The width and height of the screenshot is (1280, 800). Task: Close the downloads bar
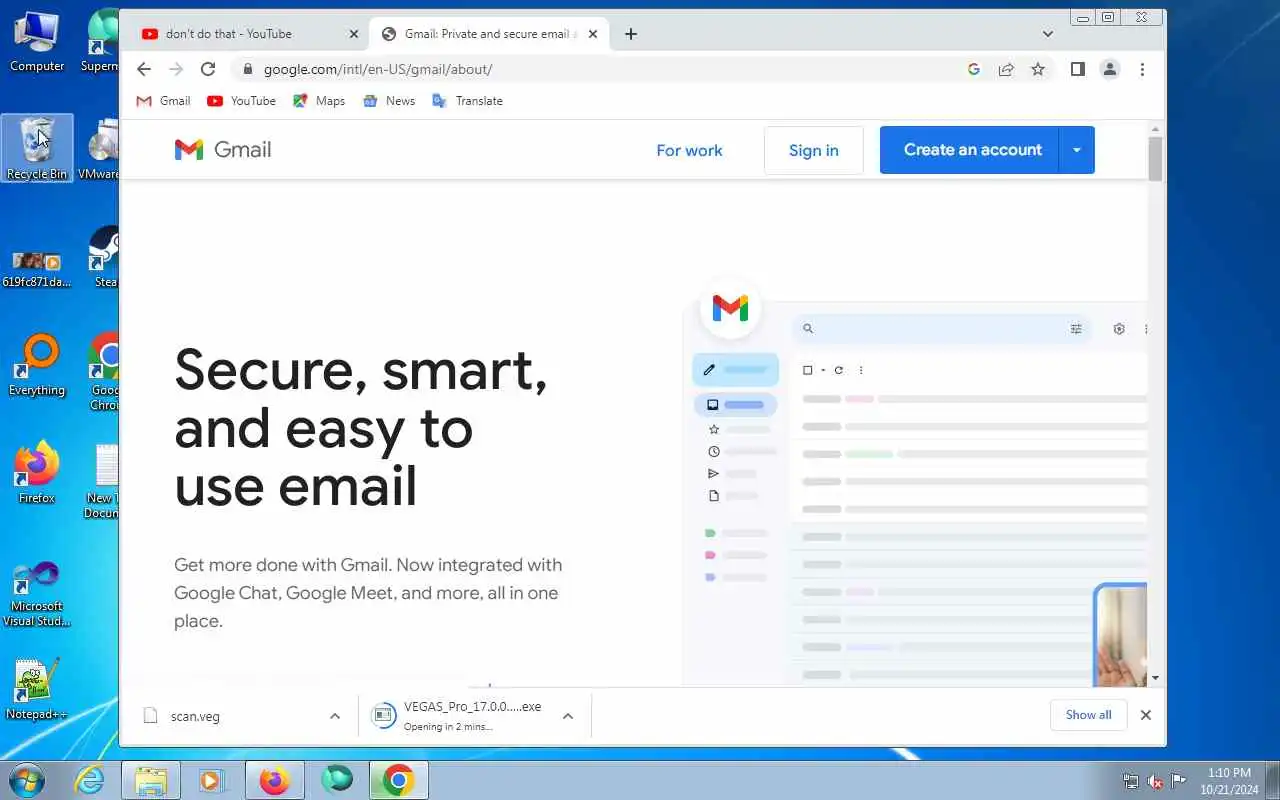pyautogui.click(x=1146, y=715)
